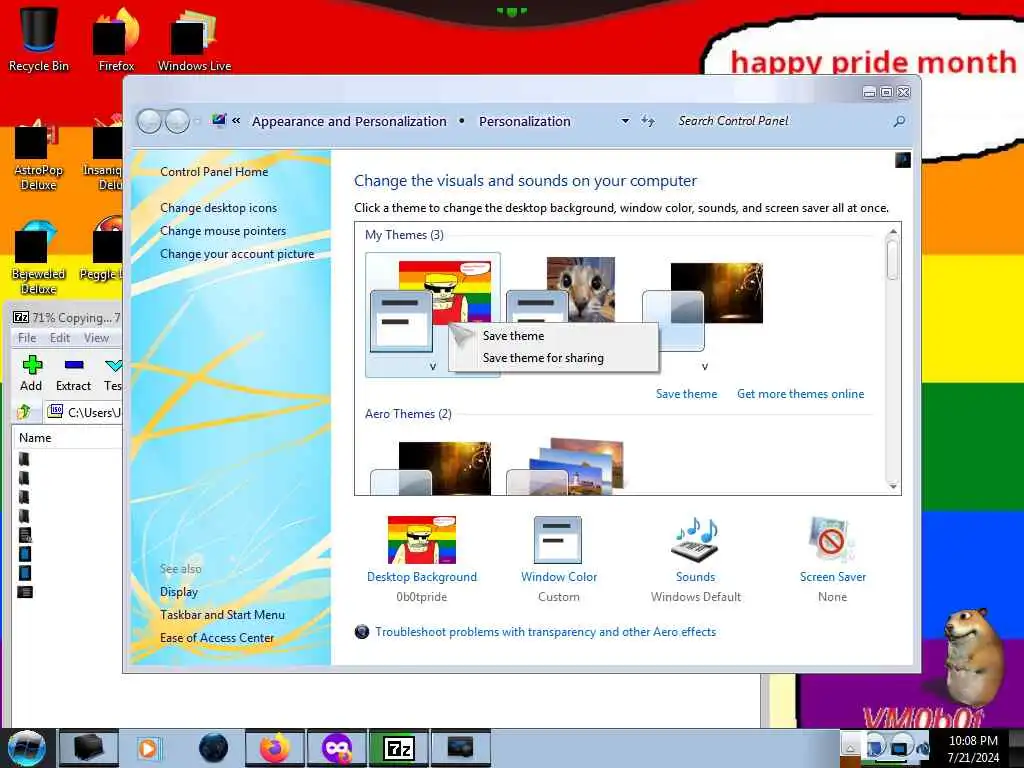Click the theme list scroll up arrow
The width and height of the screenshot is (1024, 768).
[x=893, y=231]
